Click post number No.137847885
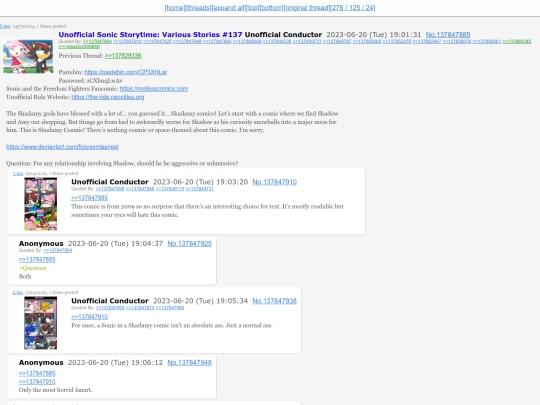Viewport: 540px width, 405px height. click(x=448, y=35)
